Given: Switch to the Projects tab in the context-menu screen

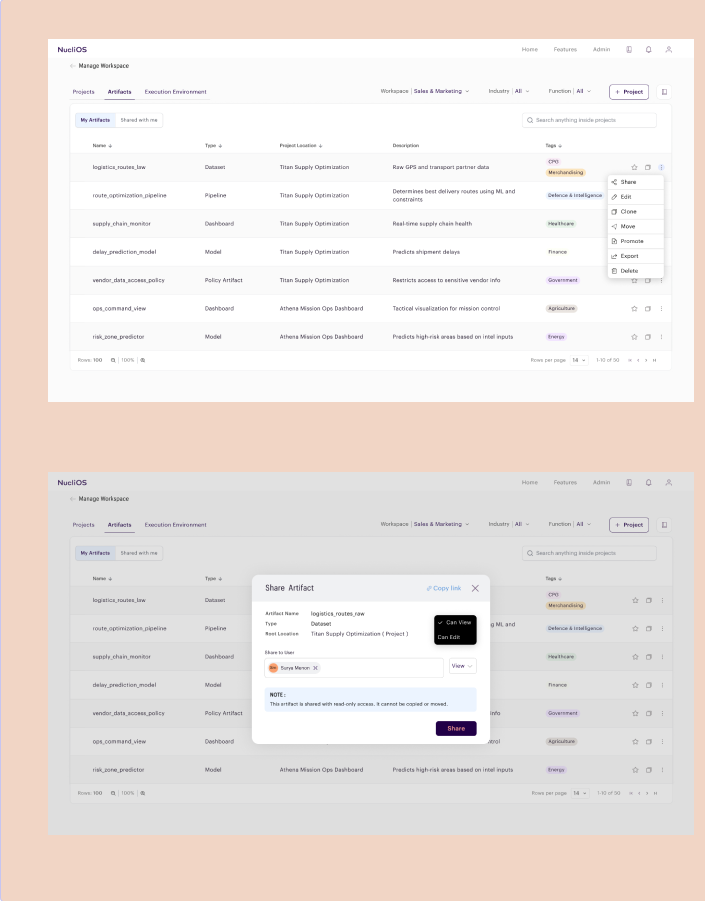Looking at the screenshot, I should [83, 92].
